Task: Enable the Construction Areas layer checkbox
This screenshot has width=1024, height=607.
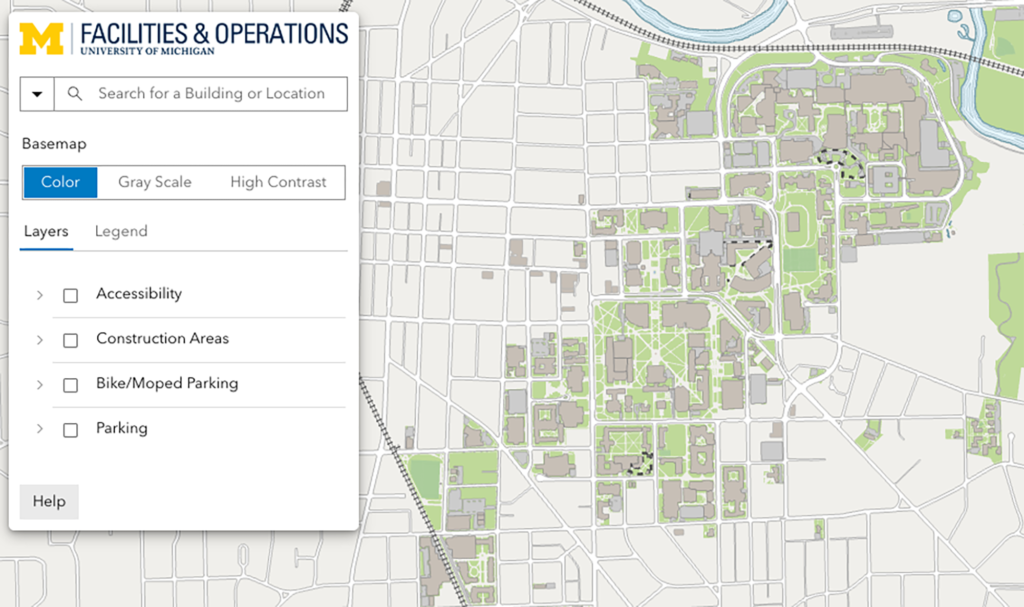Action: (x=71, y=340)
